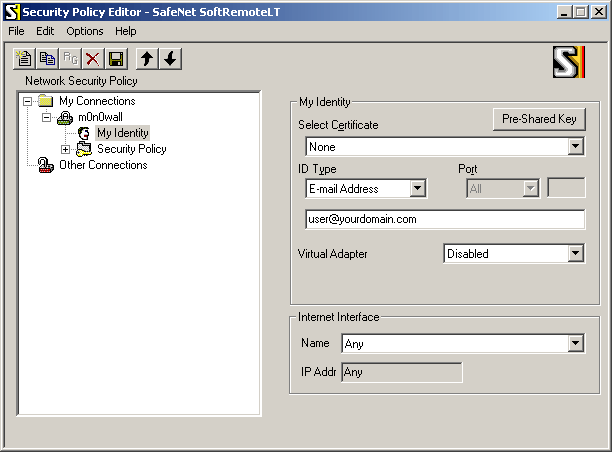Open the File menu

pyautogui.click(x=16, y=31)
